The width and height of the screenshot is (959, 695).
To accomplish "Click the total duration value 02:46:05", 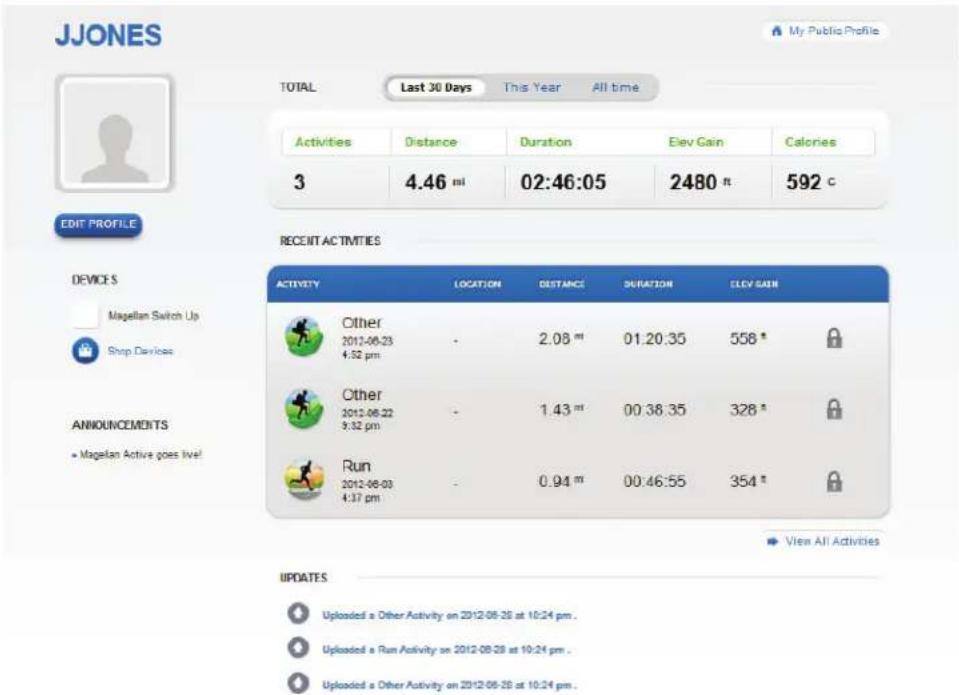I will 563,182.
